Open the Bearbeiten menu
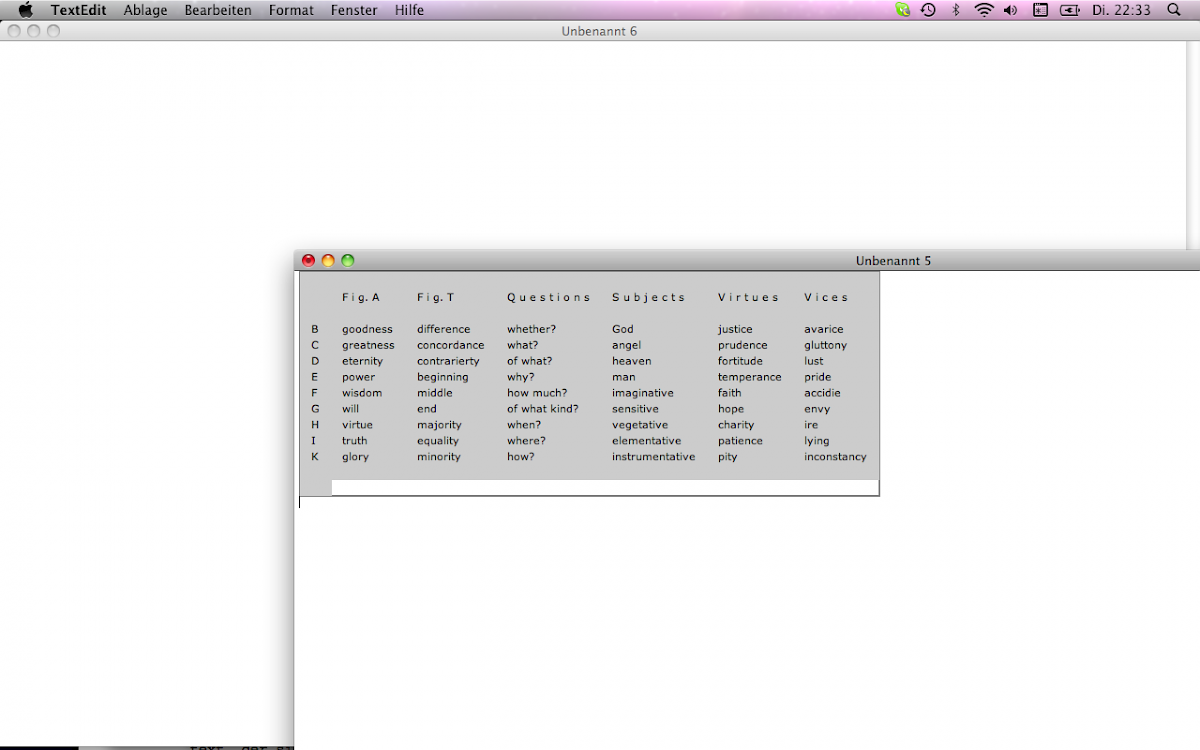This screenshot has height=750, width=1200. tap(218, 10)
